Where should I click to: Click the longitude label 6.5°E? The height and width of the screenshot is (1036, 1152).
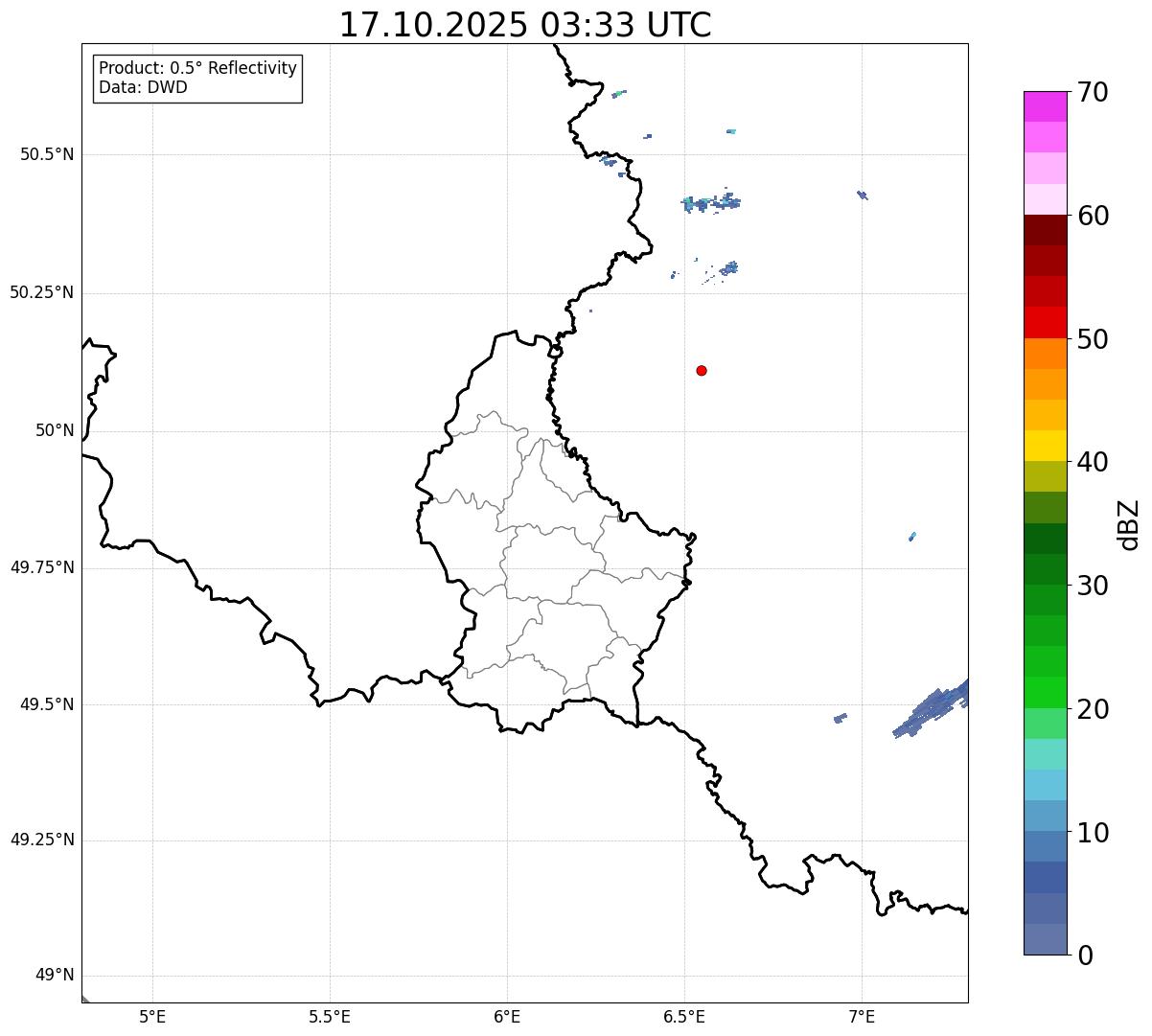(x=684, y=1016)
